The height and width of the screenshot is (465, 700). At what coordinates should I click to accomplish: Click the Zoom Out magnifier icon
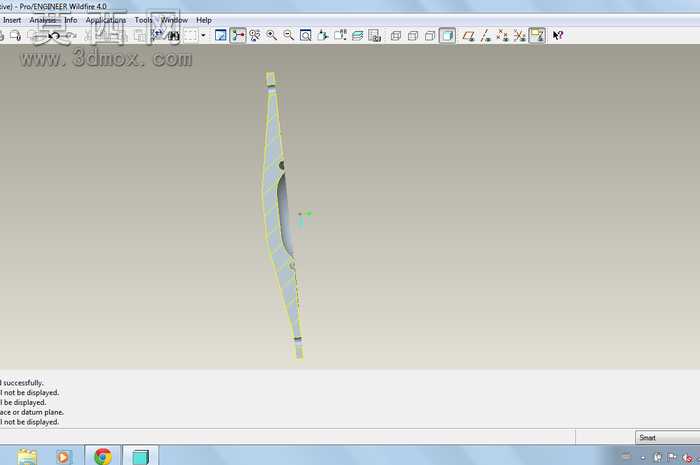point(289,36)
